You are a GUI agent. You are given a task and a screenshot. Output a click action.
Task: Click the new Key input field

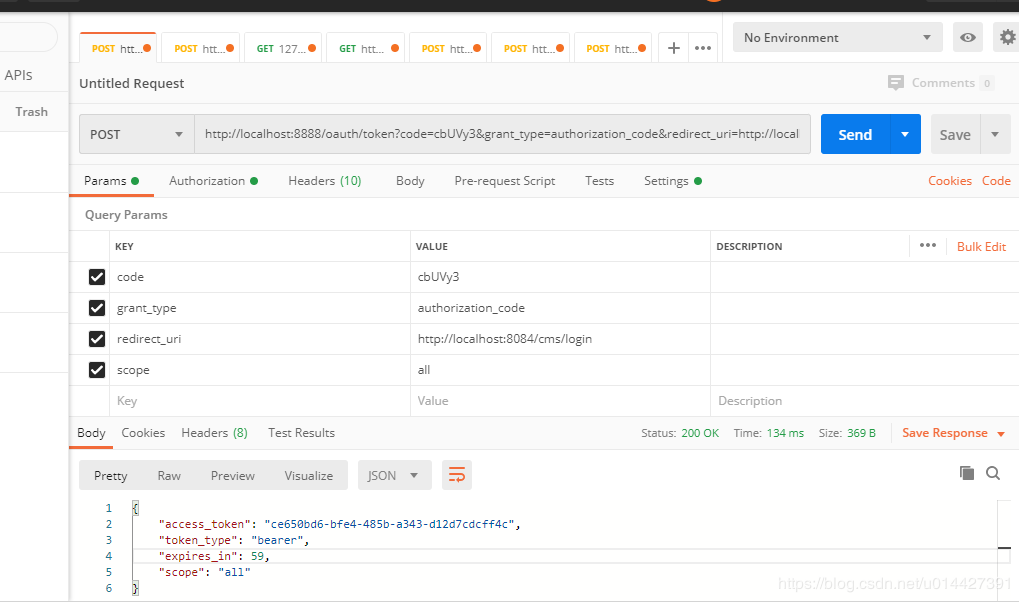[260, 401]
